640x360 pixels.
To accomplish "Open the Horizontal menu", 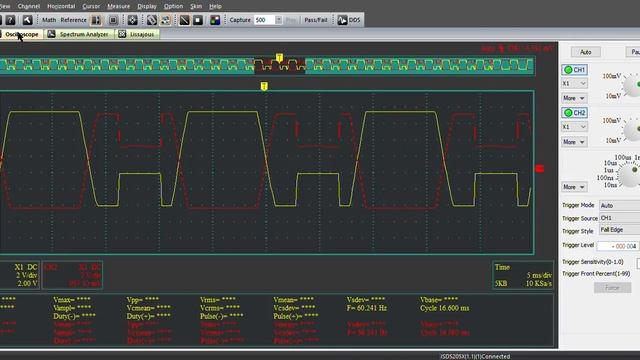I will click(x=61, y=6).
